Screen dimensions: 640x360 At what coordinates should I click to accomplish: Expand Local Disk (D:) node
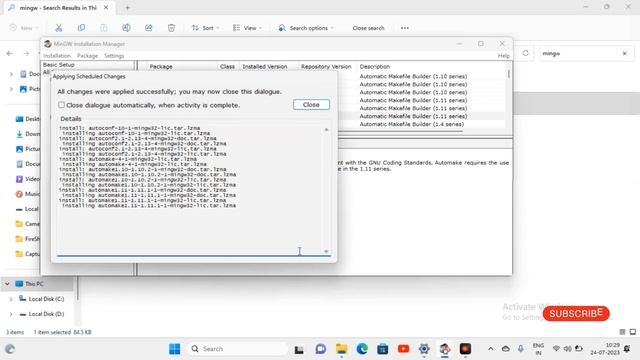click(11, 314)
